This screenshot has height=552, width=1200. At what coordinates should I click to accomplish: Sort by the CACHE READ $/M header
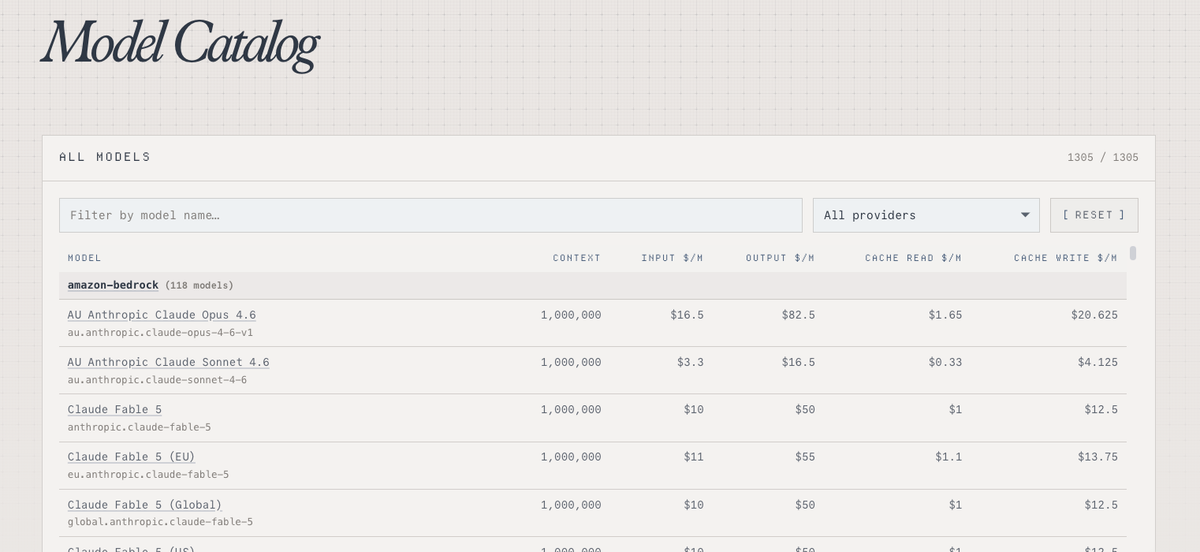pos(913,258)
